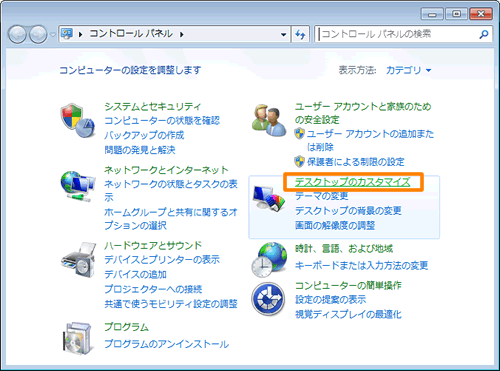Open 設定の提案の表示 link
The width and height of the screenshot is (500, 371).
click(330, 300)
